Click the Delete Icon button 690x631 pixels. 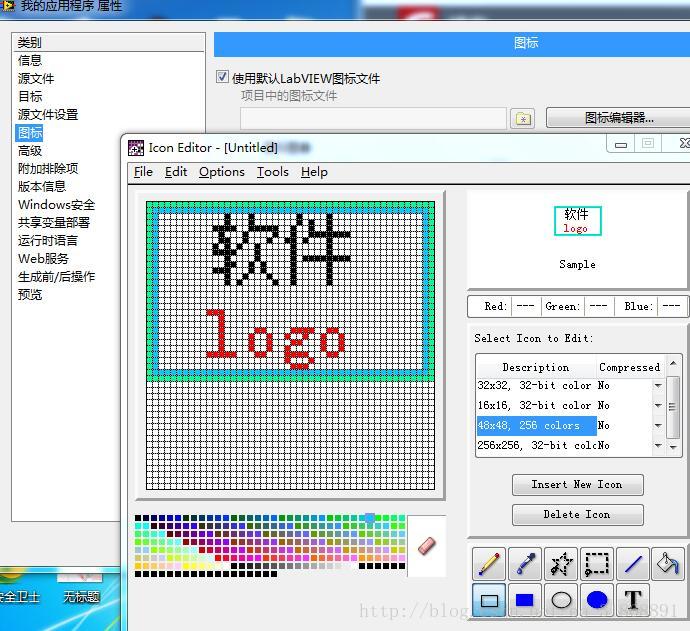click(x=577, y=514)
